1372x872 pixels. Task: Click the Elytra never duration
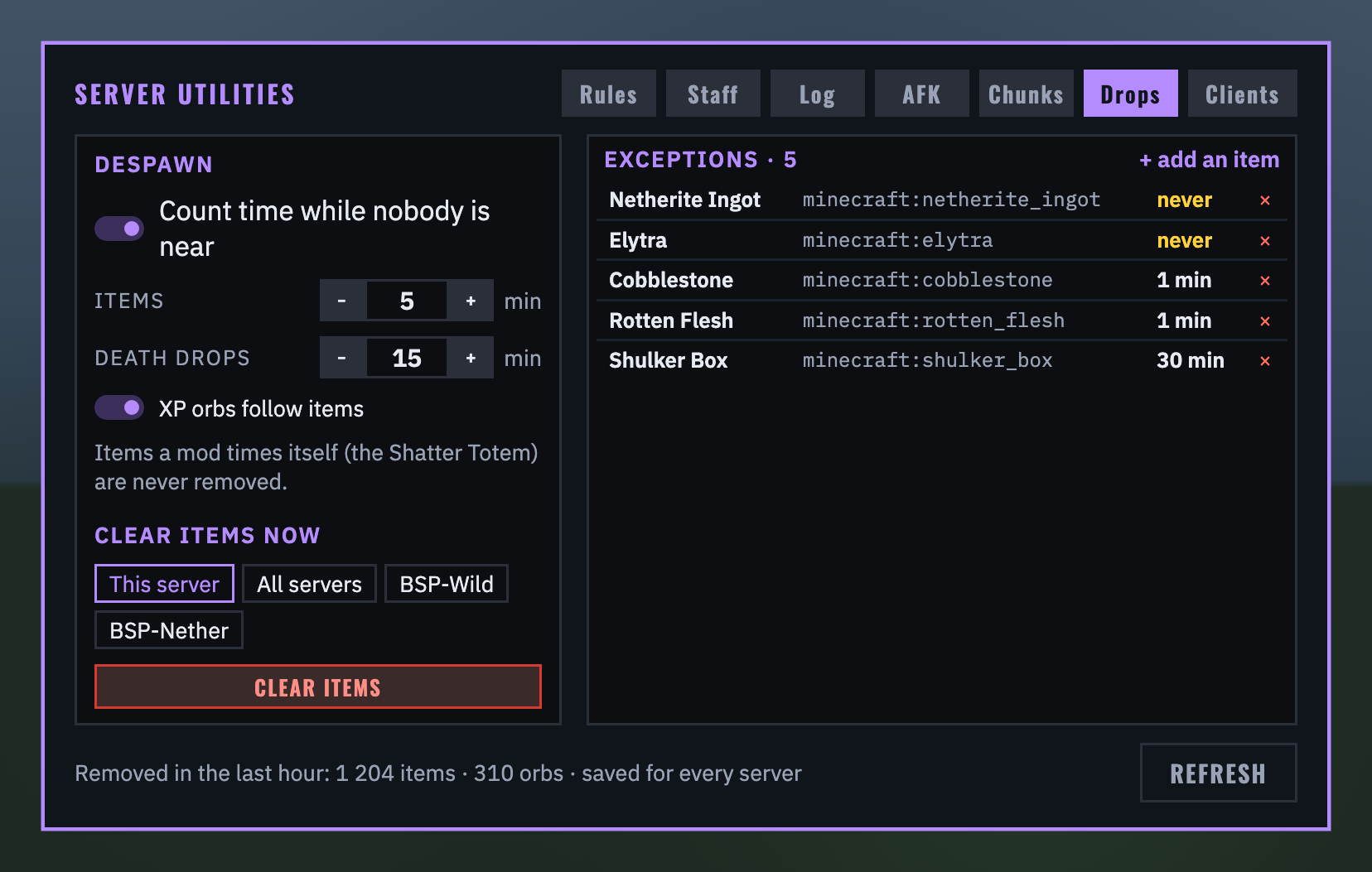point(1185,241)
